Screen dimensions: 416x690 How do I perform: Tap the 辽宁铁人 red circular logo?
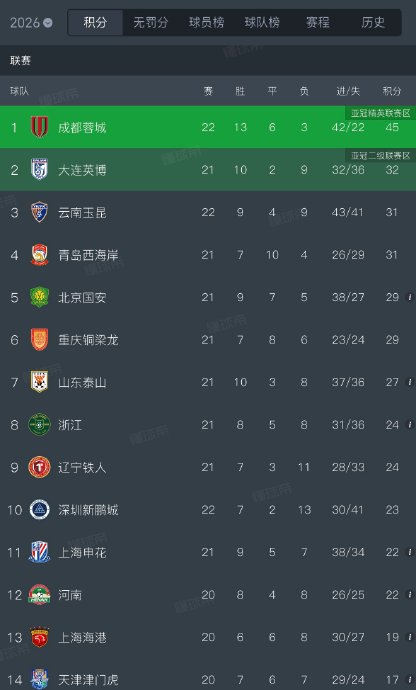[40, 467]
